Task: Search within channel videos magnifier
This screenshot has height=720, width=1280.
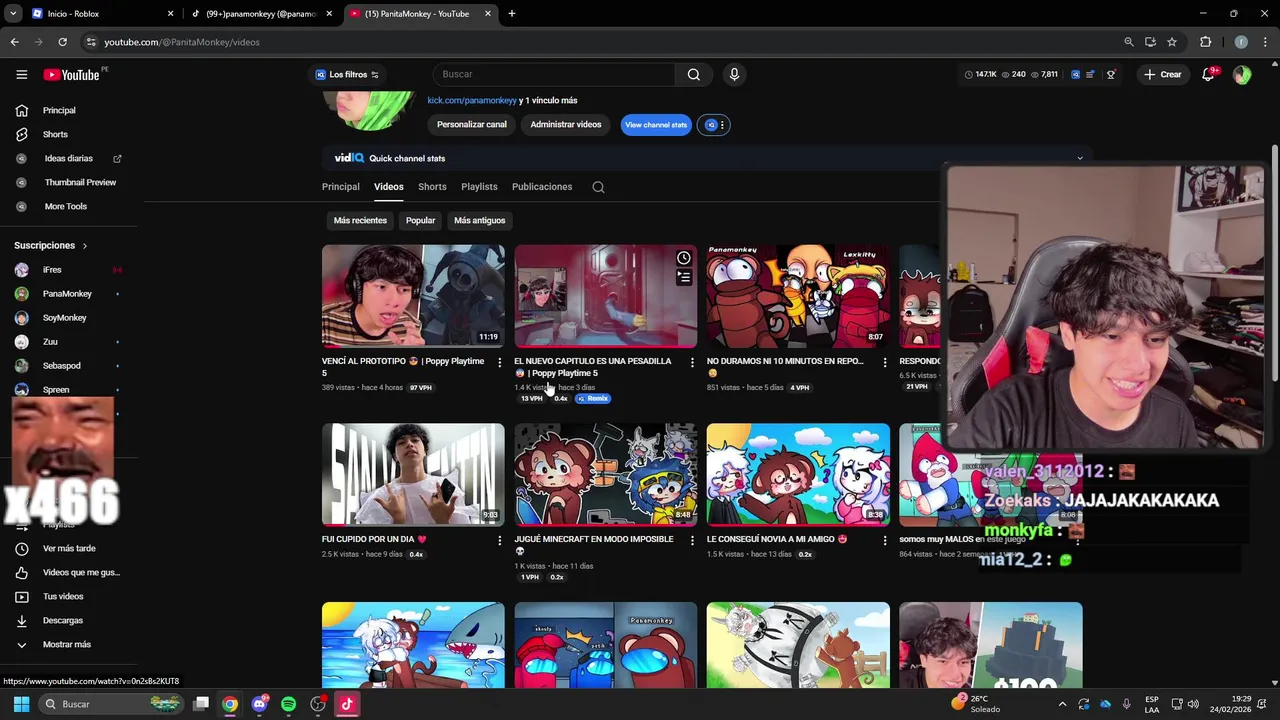Action: 598,187
